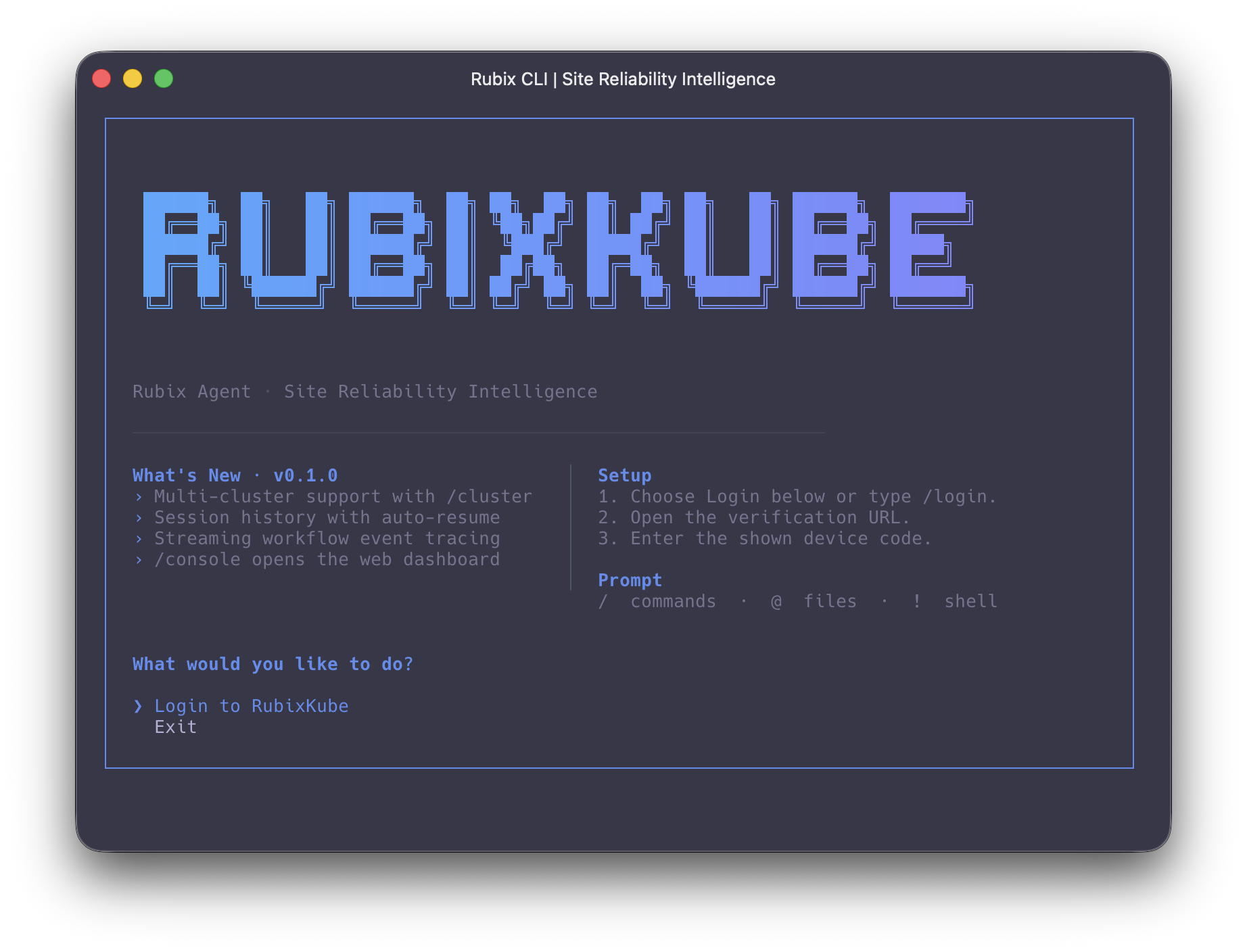Click the slash commands symbol in Prompt row
1247x952 pixels.
[603, 600]
